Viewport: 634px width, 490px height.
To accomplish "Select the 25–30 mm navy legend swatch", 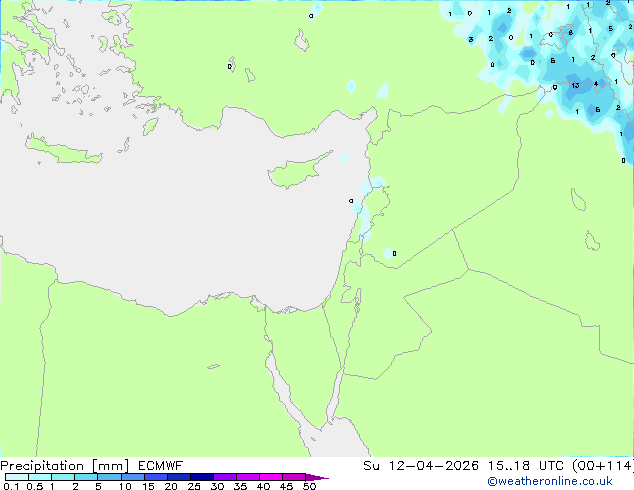I will tap(201, 477).
